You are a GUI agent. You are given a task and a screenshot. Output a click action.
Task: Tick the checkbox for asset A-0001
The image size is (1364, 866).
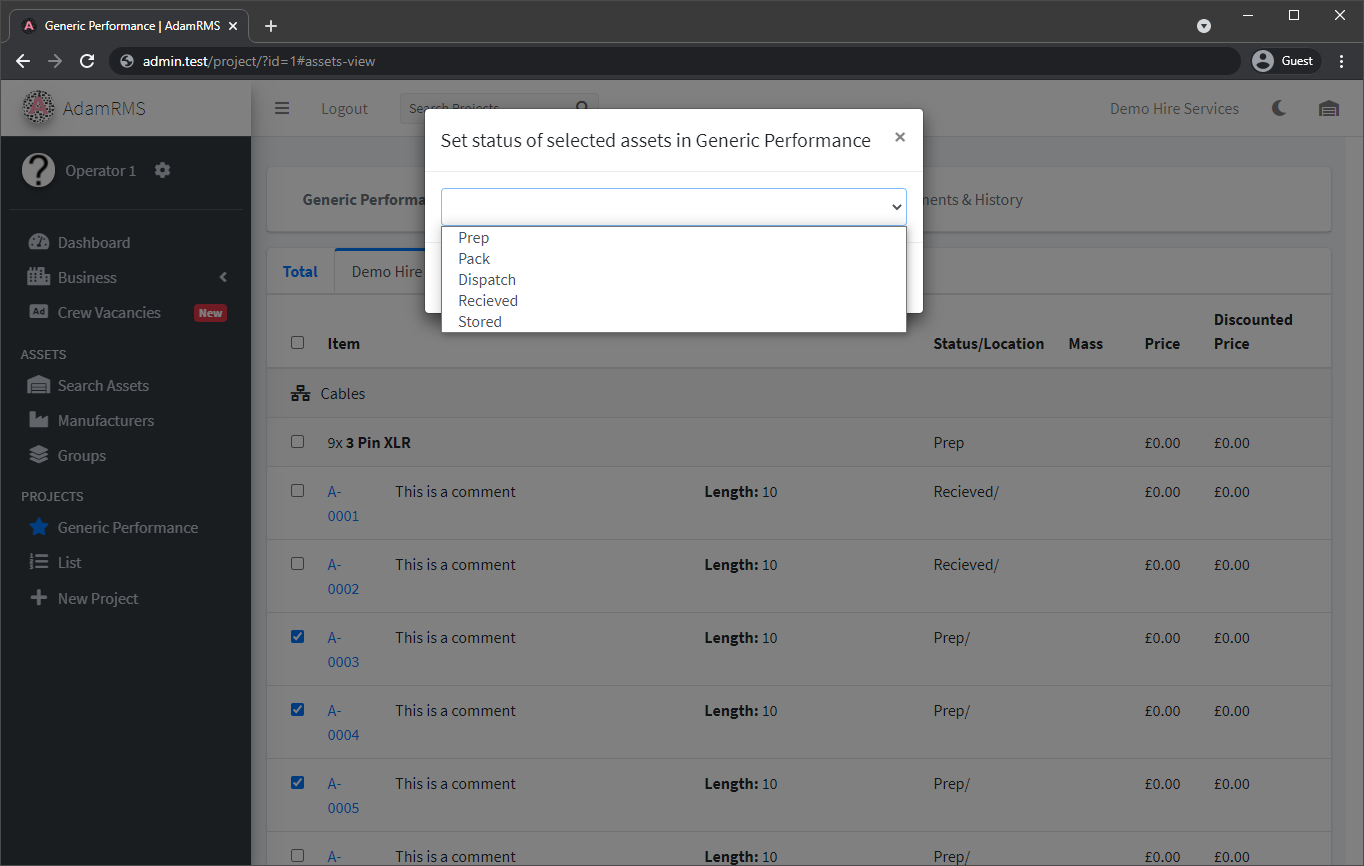(x=297, y=490)
